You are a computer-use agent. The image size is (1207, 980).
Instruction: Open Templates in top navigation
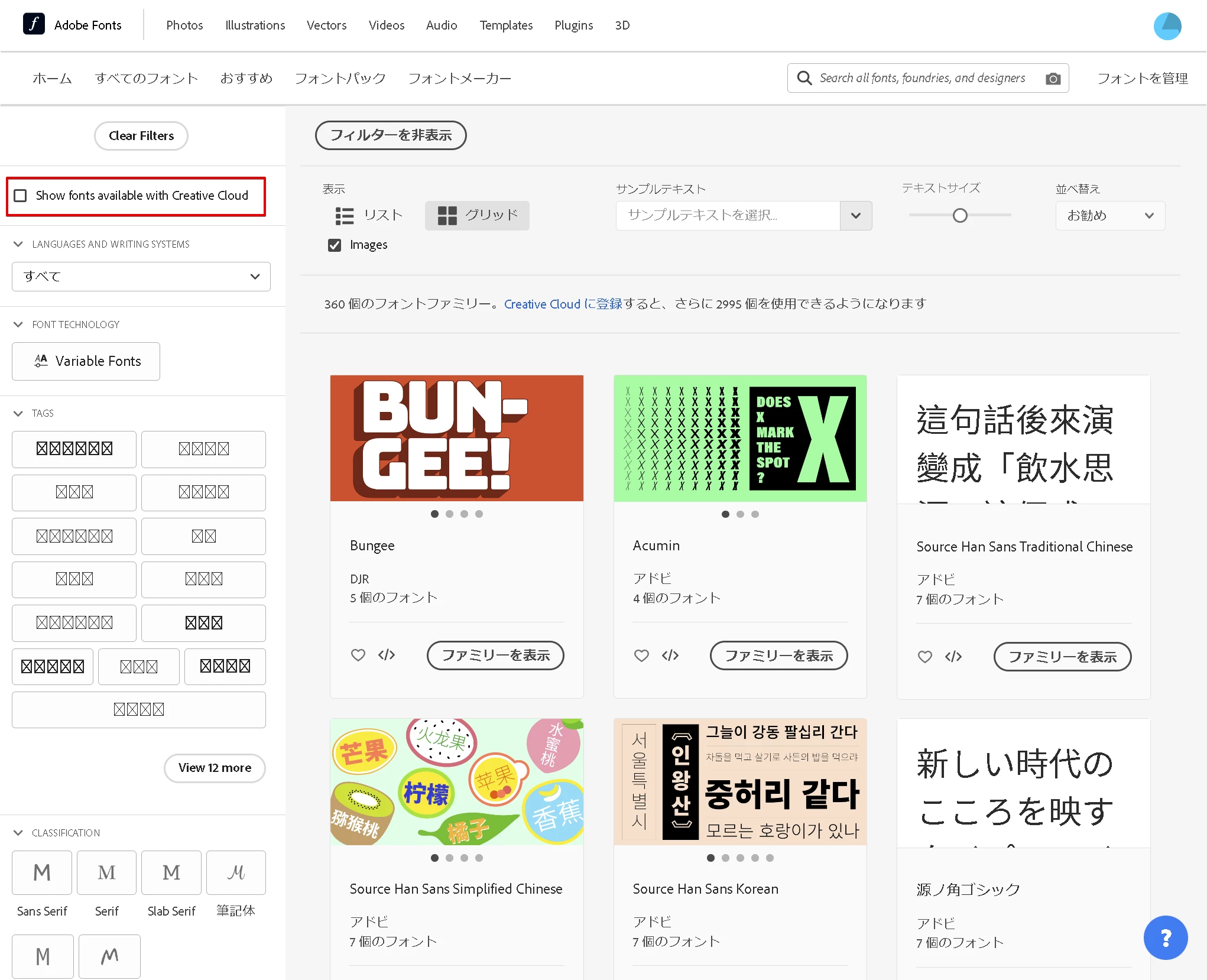point(506,25)
